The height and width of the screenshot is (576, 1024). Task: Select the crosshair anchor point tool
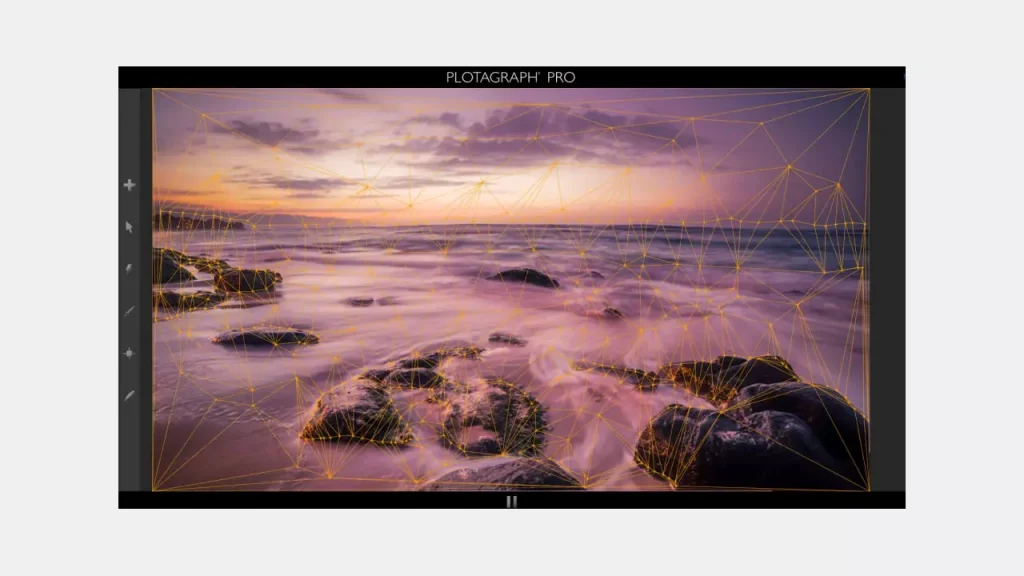tap(129, 353)
